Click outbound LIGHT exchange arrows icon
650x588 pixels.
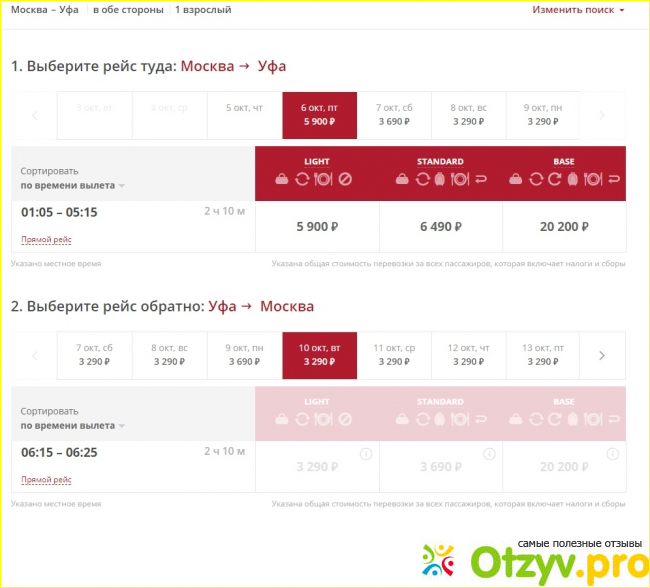pos(302,179)
